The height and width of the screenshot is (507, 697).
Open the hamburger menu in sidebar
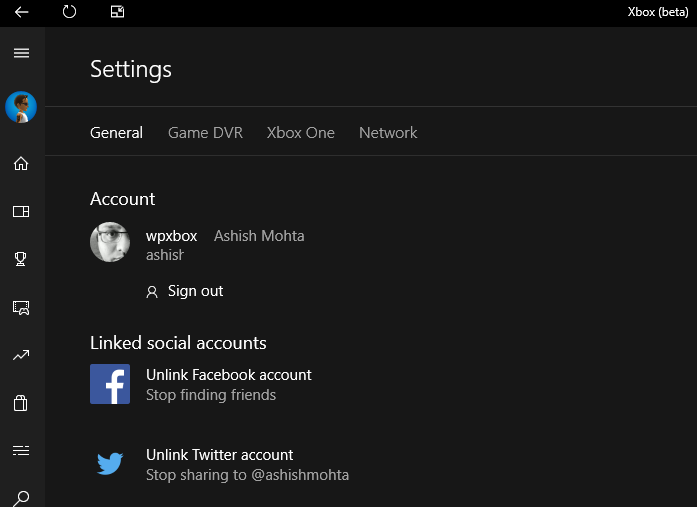21,53
